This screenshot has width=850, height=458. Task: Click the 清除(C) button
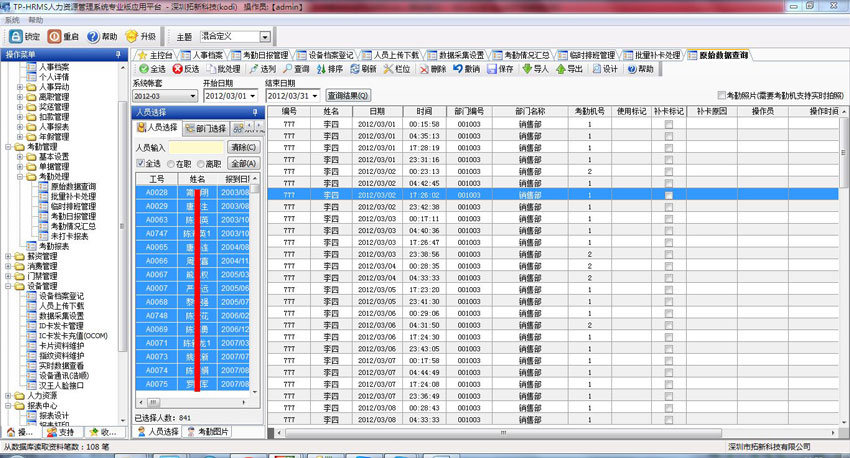coord(243,147)
